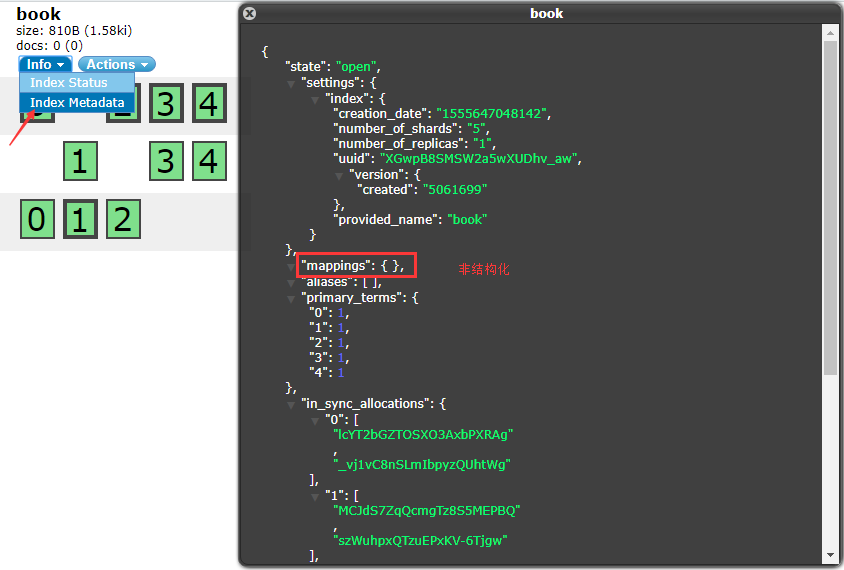The height and width of the screenshot is (570, 844).
Task: Select shard 2 box in the bottom node row
Action: 123,219
